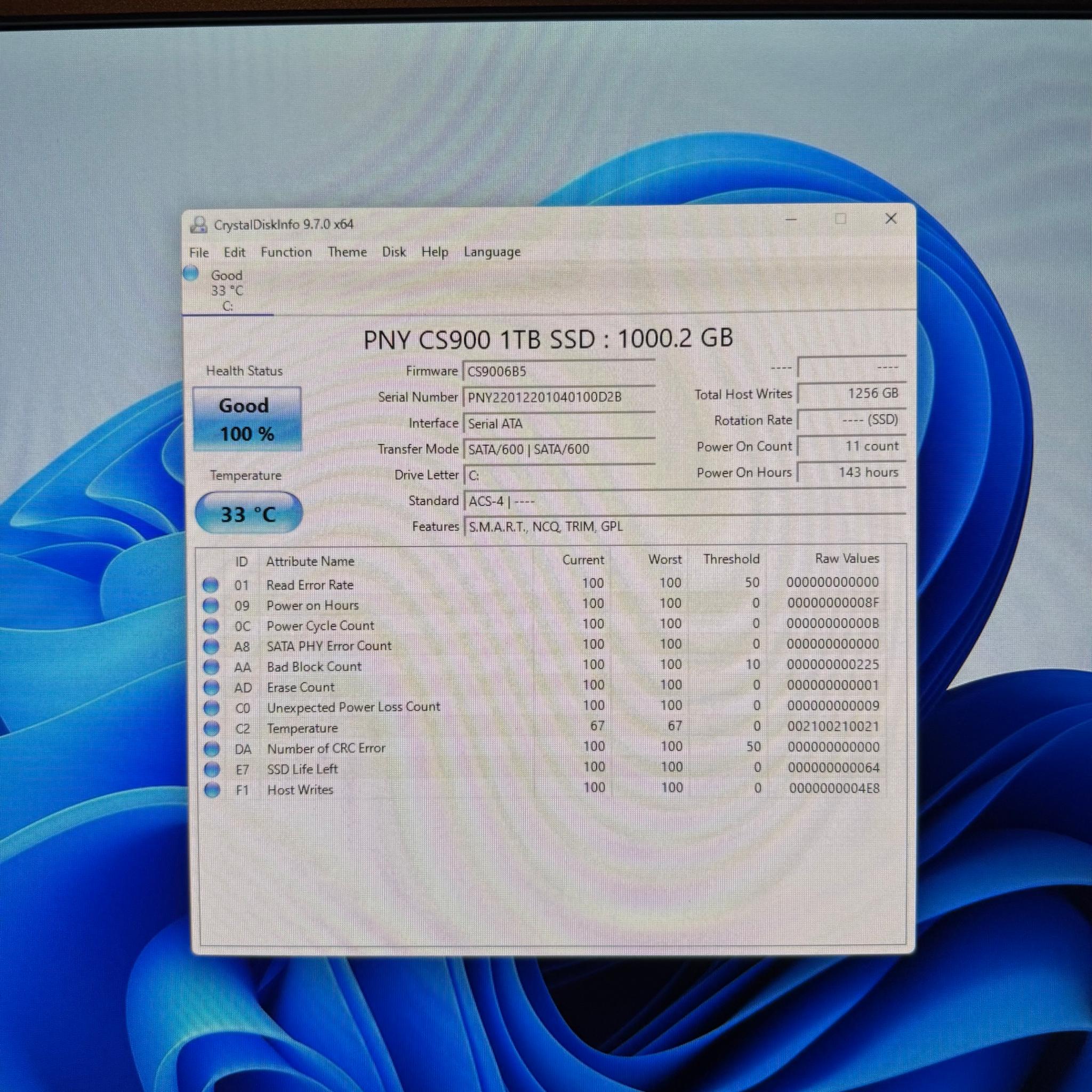The image size is (1092, 1092).
Task: Click status orb for Unexpected Power Loss Count
Action: (211, 708)
